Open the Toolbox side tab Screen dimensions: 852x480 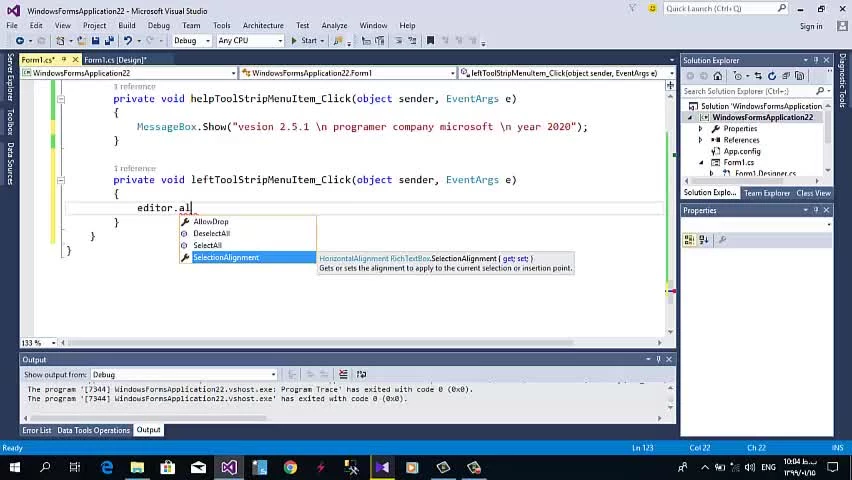[10, 121]
